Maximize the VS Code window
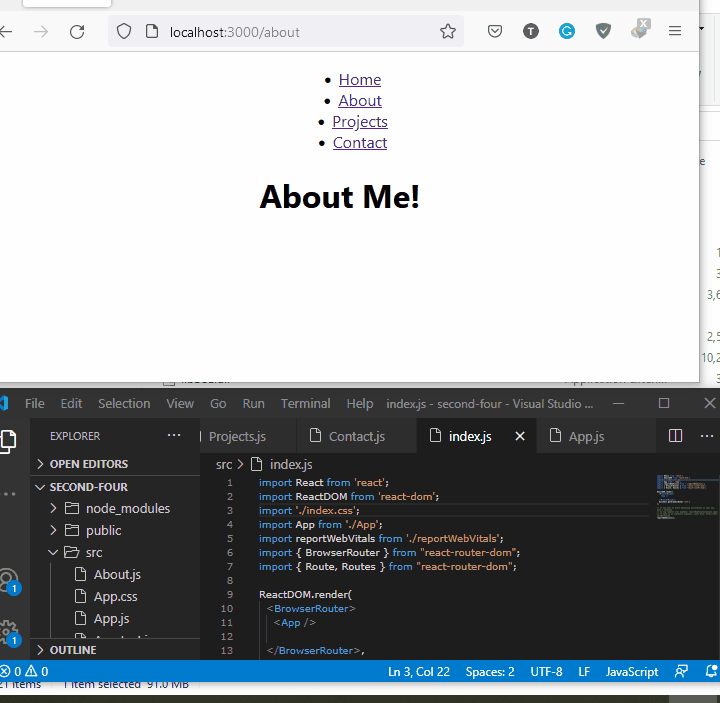This screenshot has height=703, width=720. (664, 403)
